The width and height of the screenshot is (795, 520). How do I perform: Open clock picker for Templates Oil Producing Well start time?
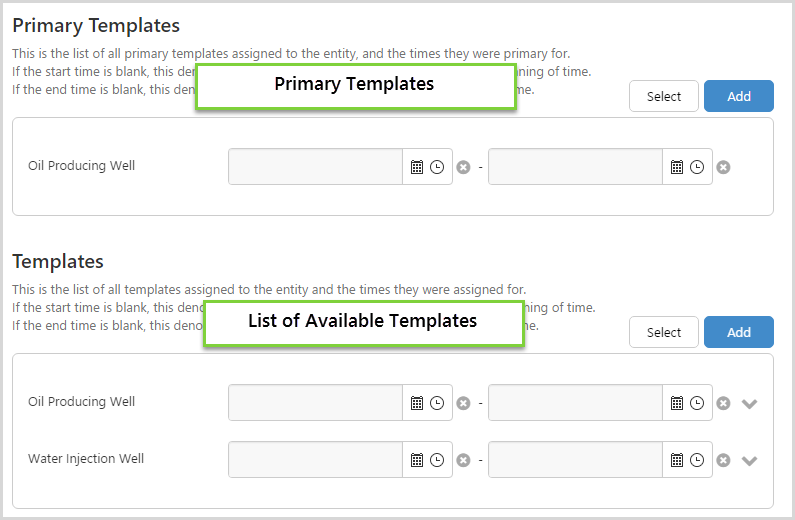tap(437, 403)
